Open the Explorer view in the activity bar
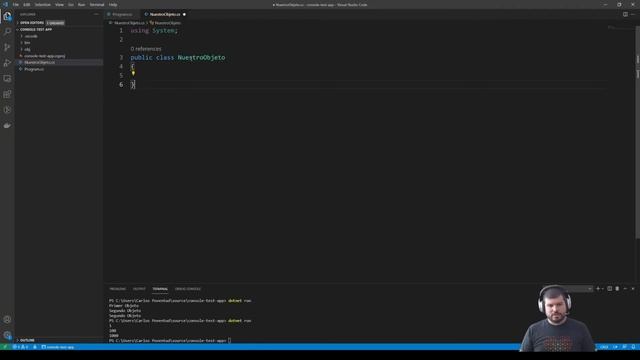Viewport: 640px width, 360px height. 7,16
